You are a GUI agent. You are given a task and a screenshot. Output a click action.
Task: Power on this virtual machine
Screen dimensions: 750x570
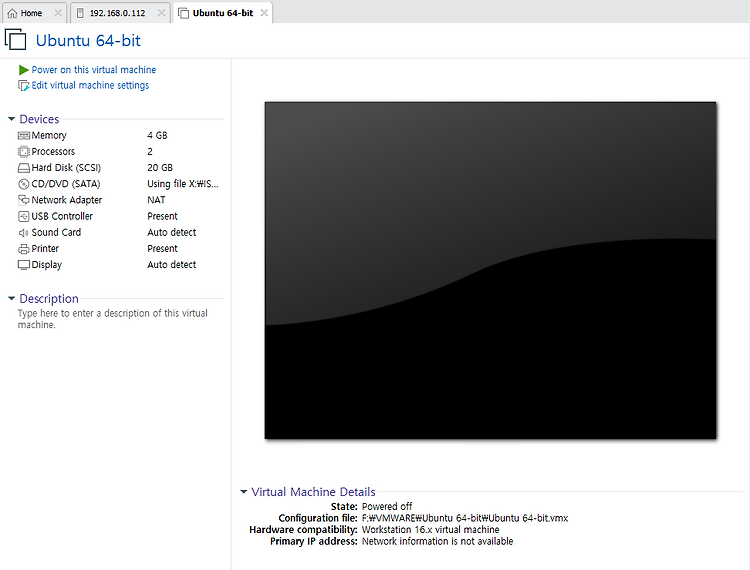[x=94, y=70]
